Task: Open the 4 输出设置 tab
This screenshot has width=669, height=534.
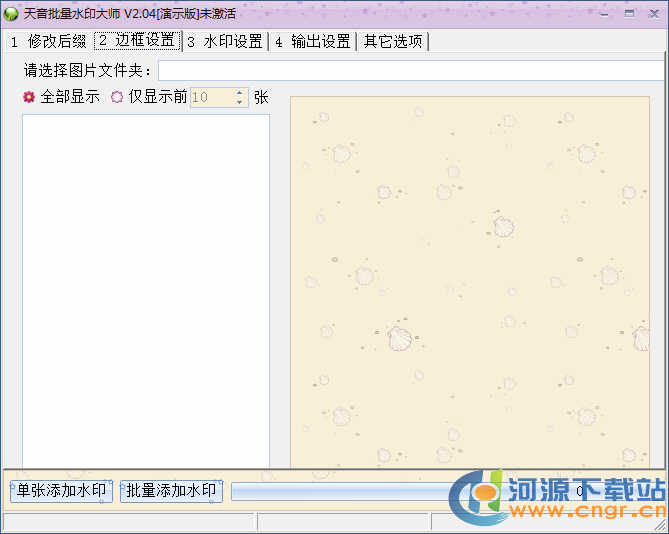Action: click(x=312, y=41)
